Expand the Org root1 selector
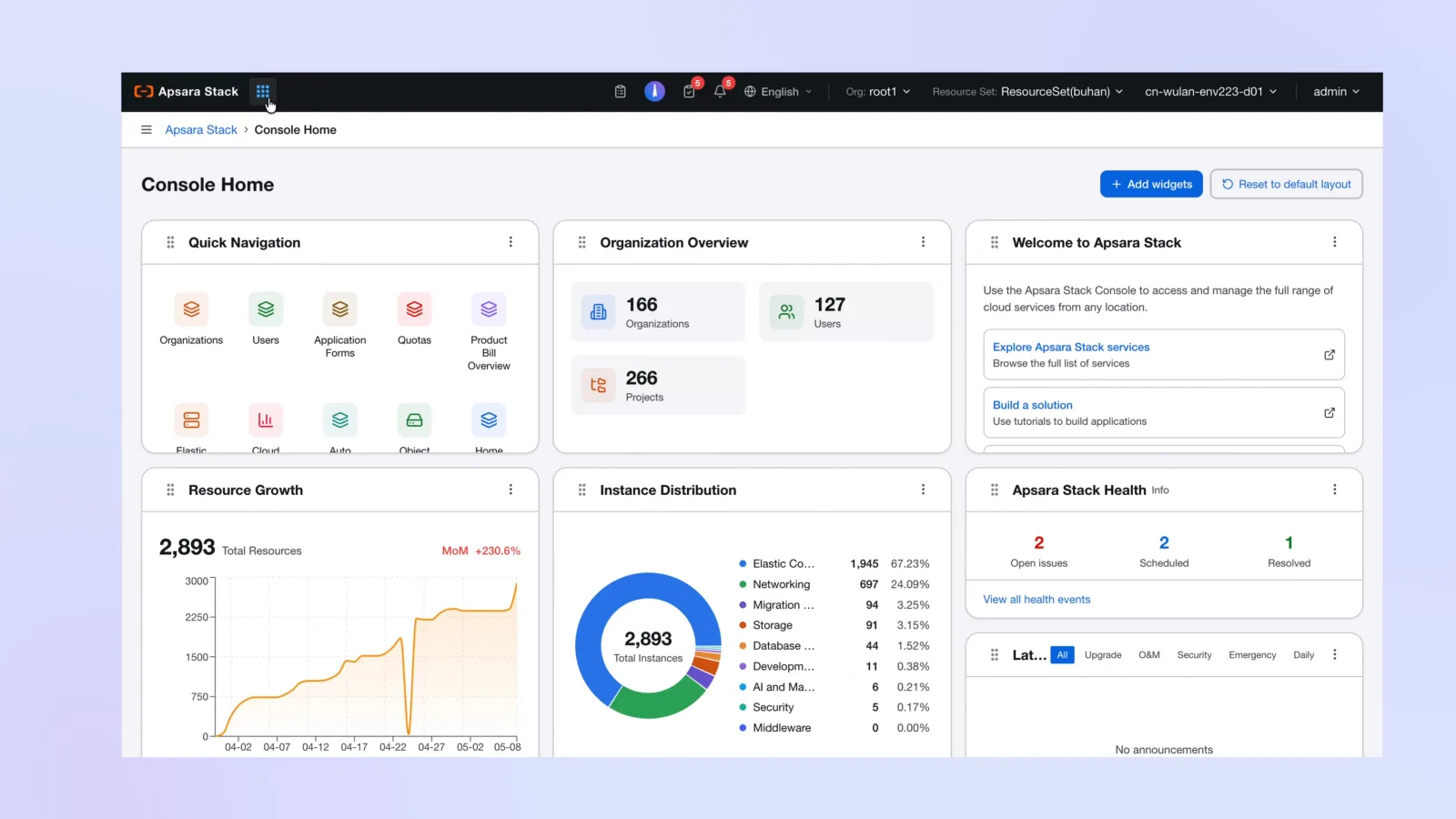 tap(878, 92)
